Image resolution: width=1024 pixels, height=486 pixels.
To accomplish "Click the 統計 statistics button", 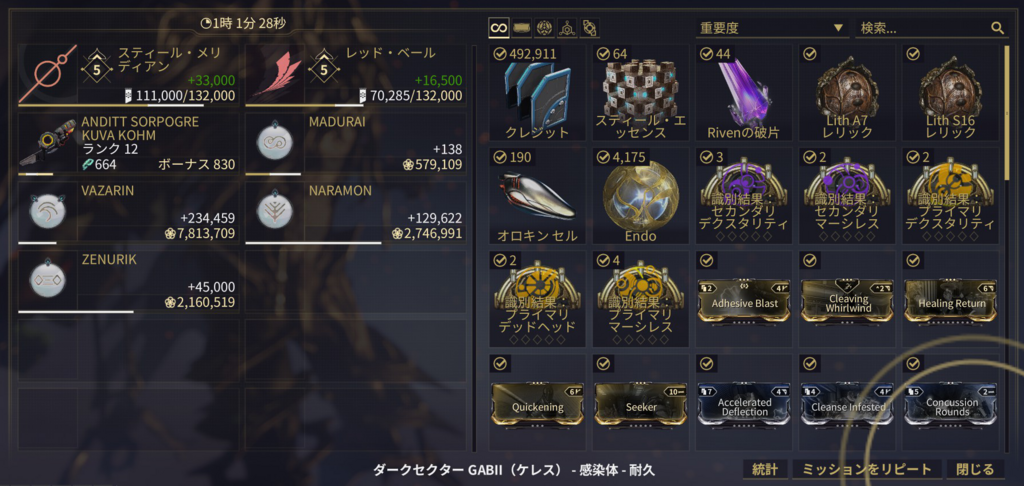I will (765, 469).
